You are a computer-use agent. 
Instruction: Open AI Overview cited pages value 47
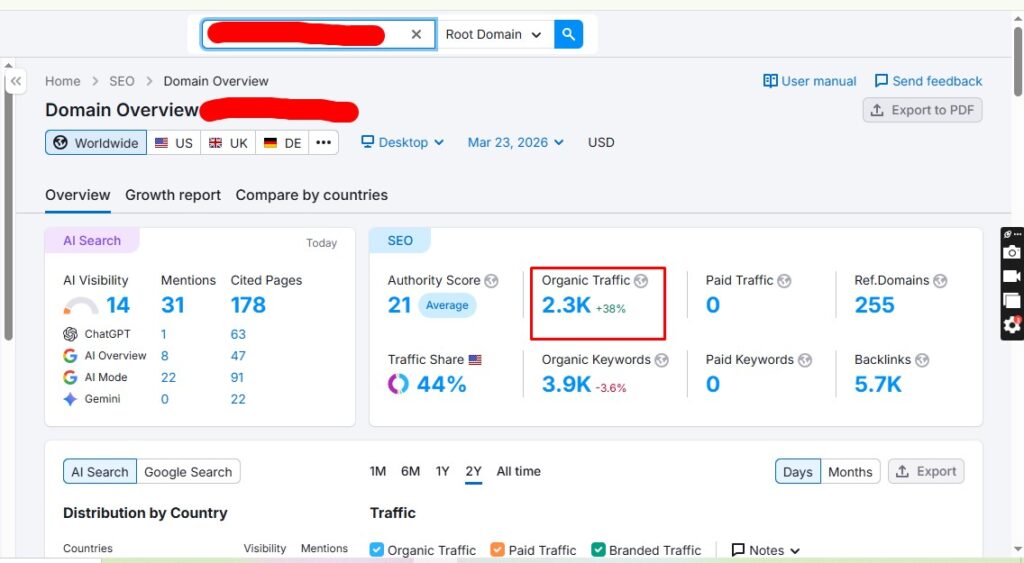tap(238, 356)
